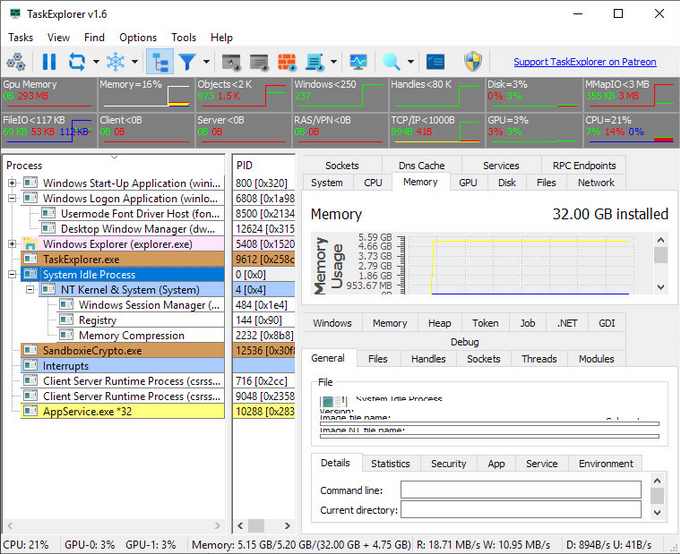Click the blue refresh arrows toolbar icon

pyautogui.click(x=77, y=62)
